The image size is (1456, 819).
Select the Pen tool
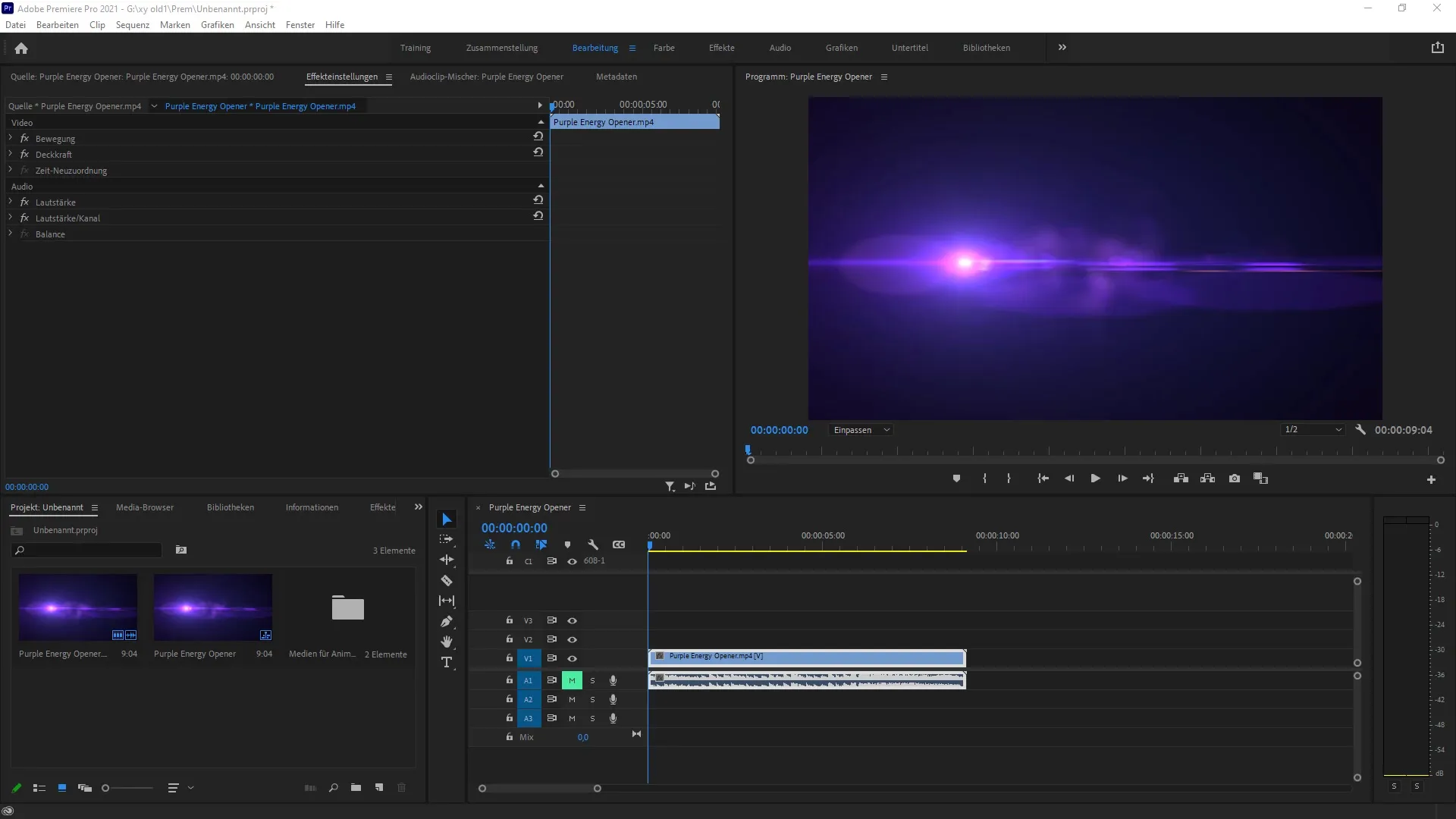point(447,622)
